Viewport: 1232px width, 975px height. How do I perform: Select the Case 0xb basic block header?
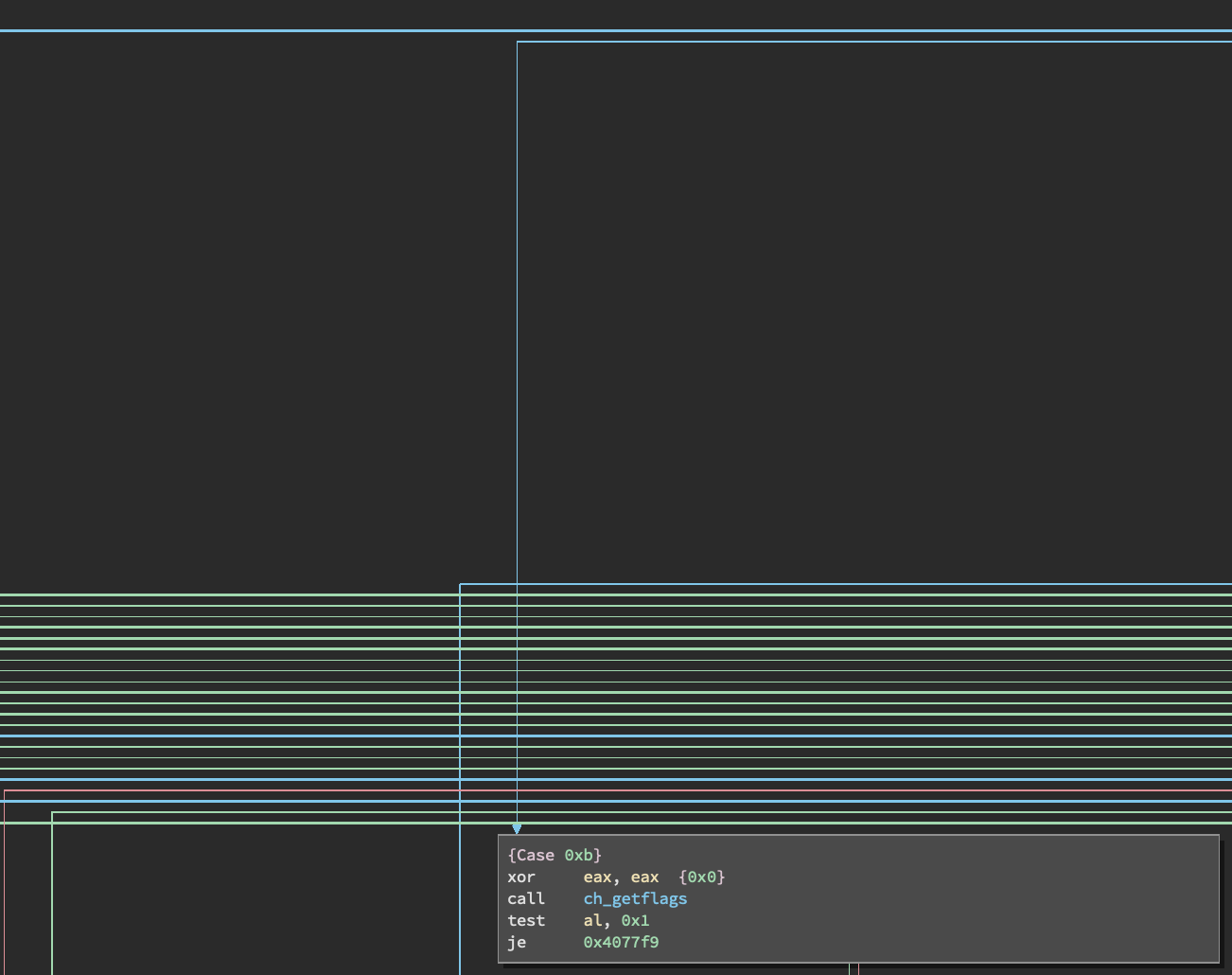pyautogui.click(x=554, y=855)
